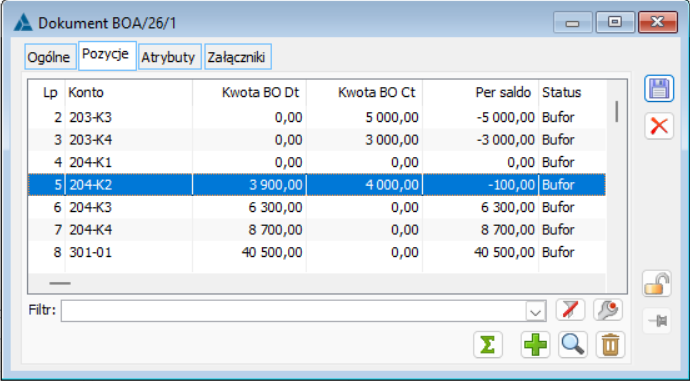Click the filter constructor wrench icon
The image size is (690, 381).
[608, 310]
